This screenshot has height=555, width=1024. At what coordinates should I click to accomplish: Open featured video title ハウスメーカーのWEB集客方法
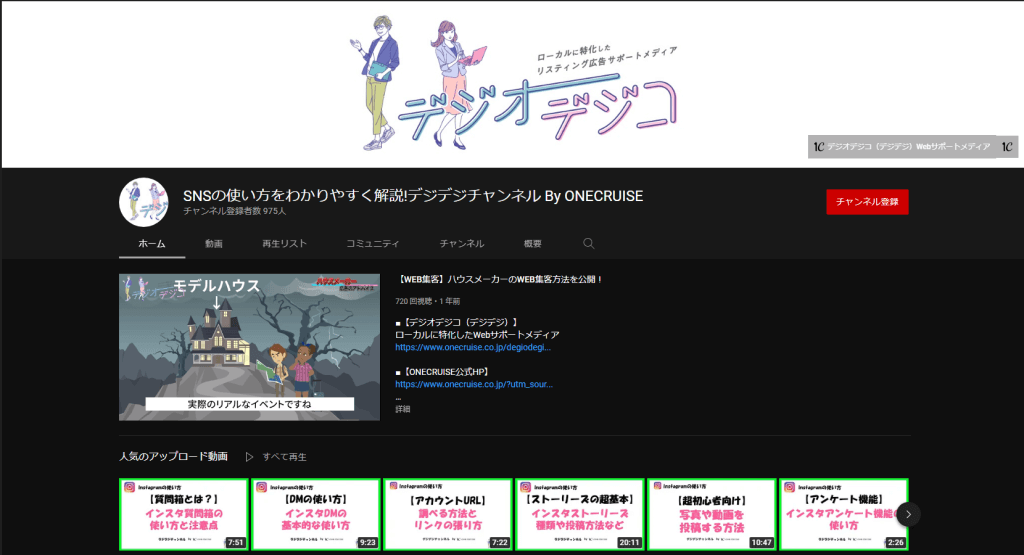tap(500, 279)
